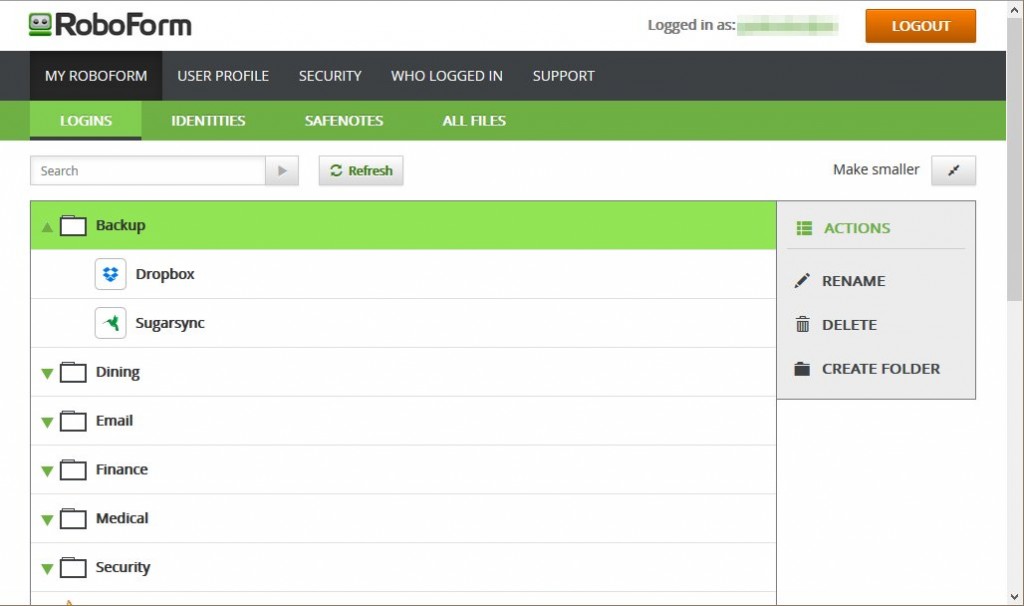Click the scrollbar down arrow
This screenshot has width=1024, height=606.
point(1014,596)
